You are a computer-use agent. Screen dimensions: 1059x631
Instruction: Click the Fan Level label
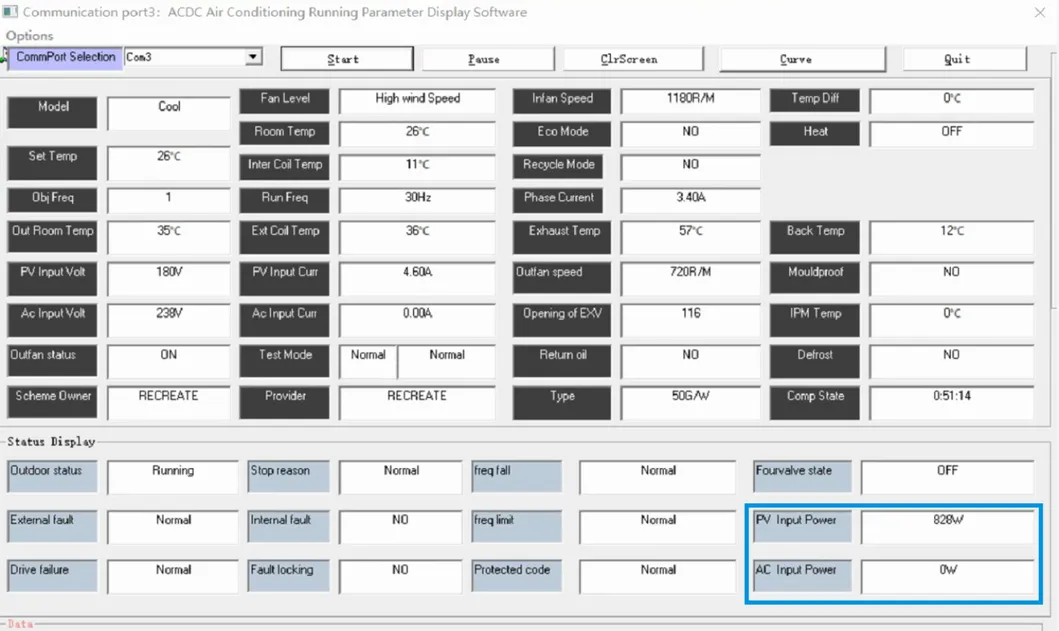coord(285,99)
